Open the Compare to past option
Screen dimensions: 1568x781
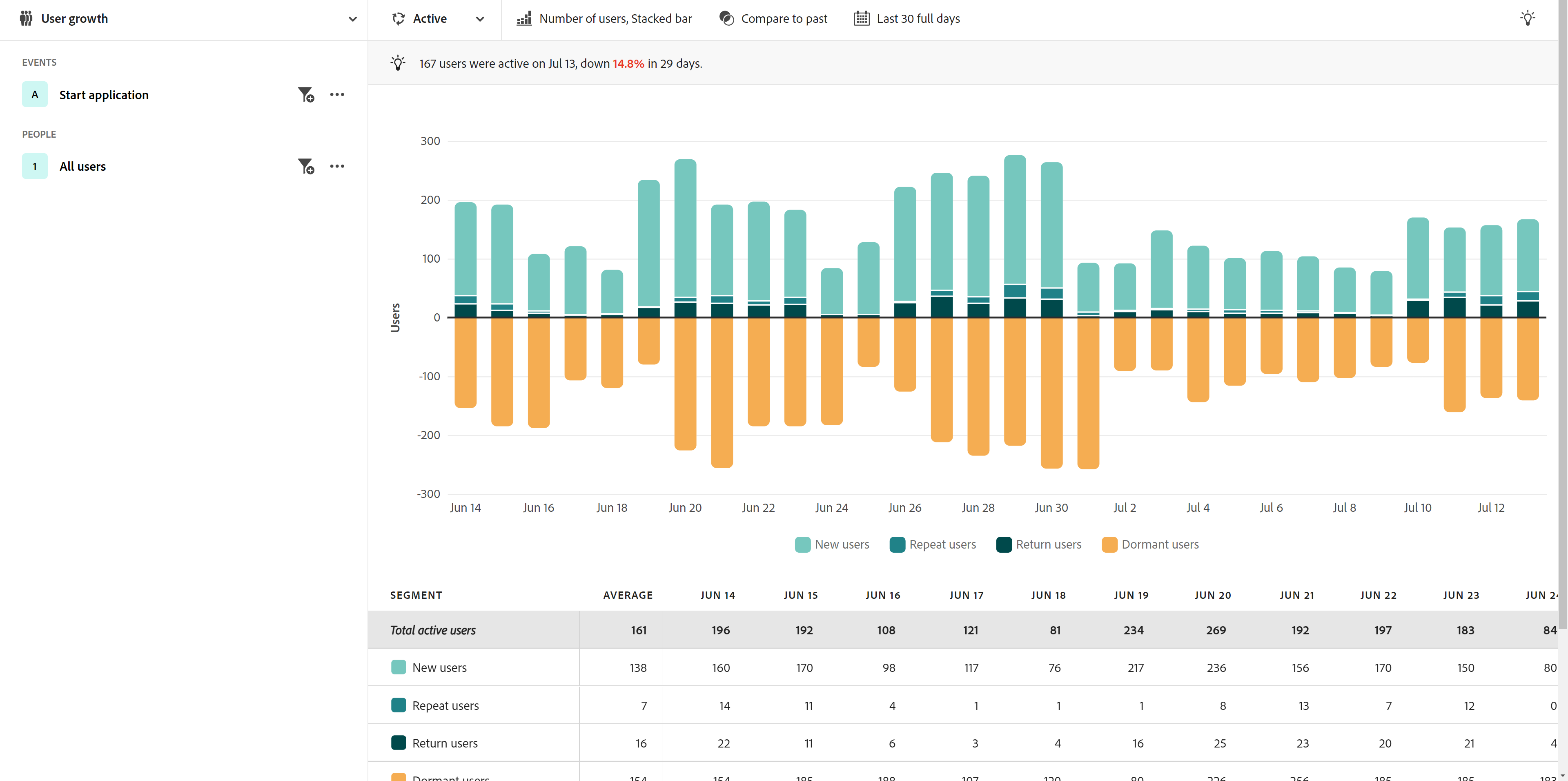click(784, 19)
